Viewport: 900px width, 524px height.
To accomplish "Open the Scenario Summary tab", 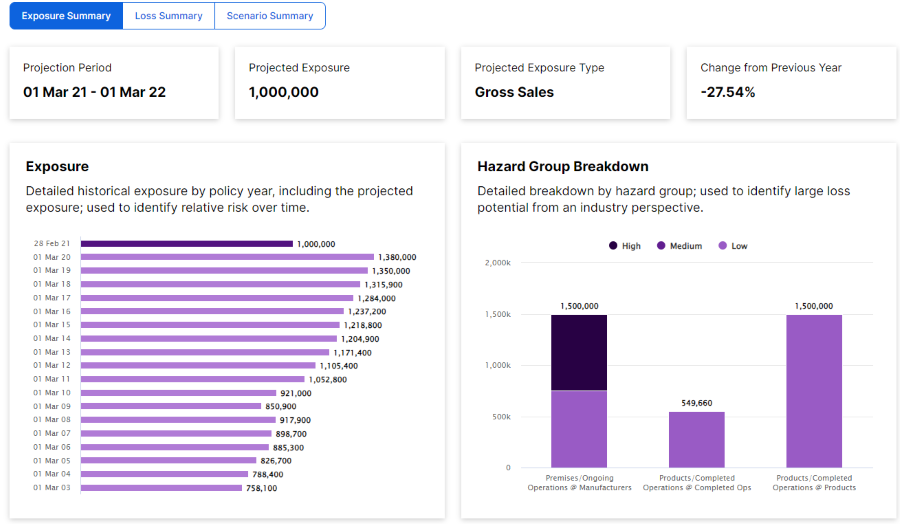I will pyautogui.click(x=270, y=16).
